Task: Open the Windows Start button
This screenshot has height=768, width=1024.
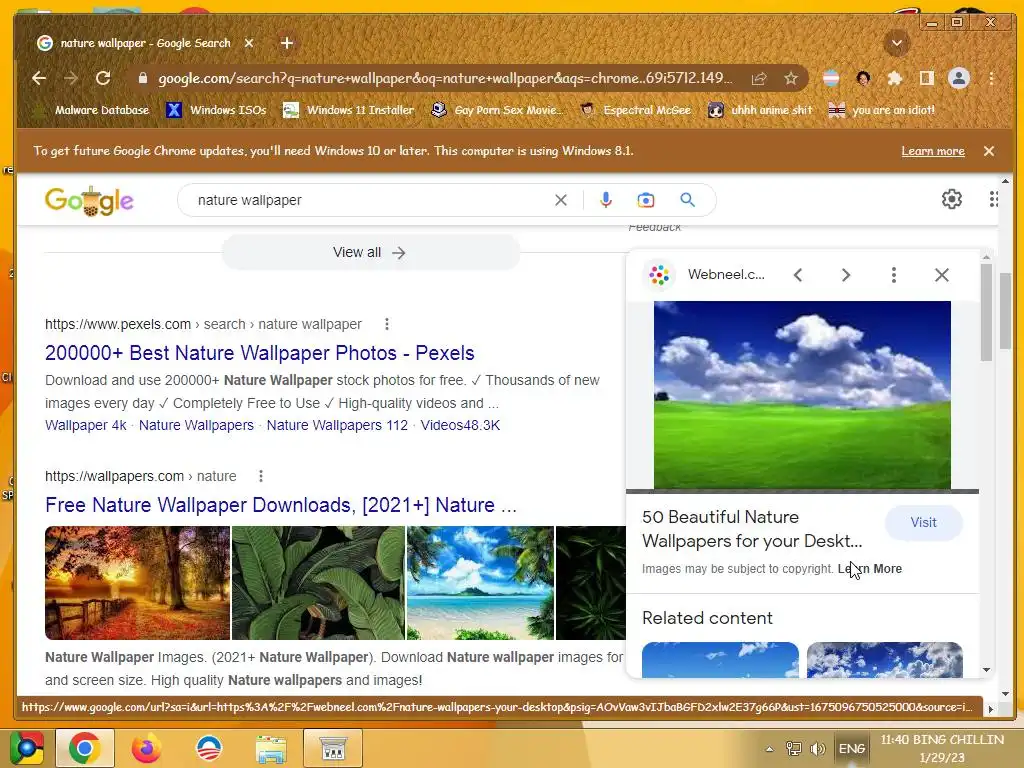Action: [x=25, y=748]
